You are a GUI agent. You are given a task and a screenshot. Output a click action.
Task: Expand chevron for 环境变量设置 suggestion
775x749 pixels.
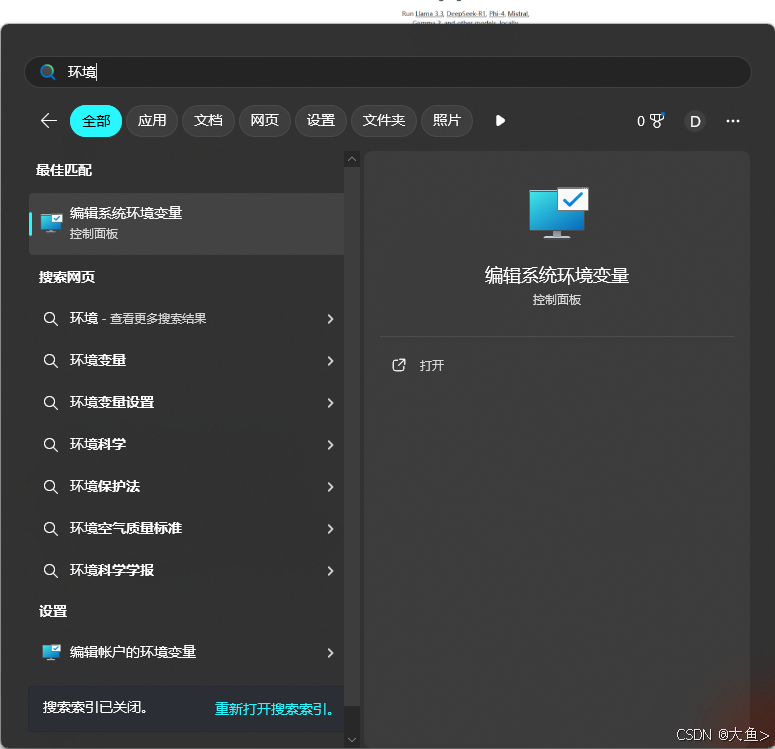pos(330,403)
